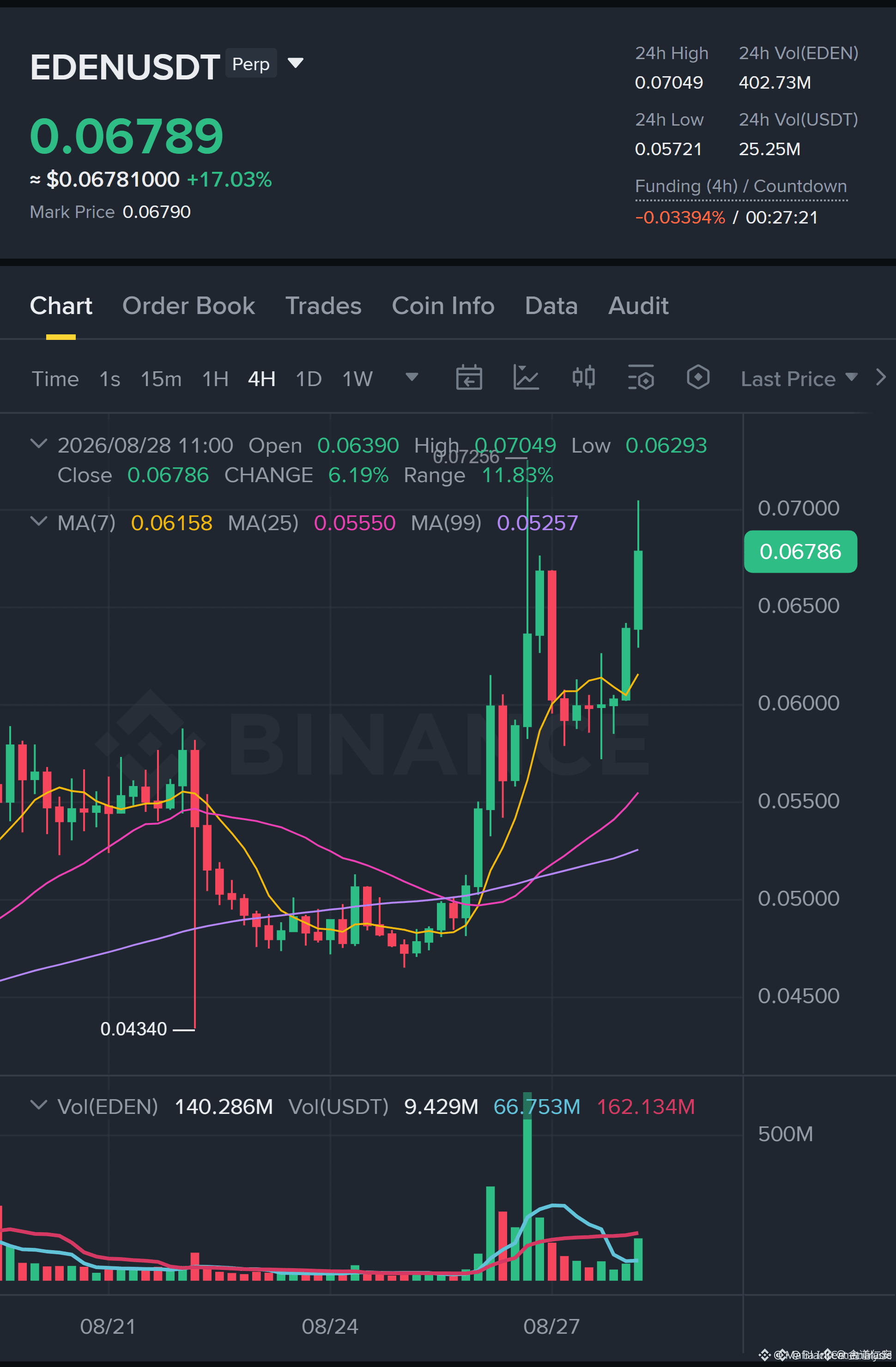Click the volume MA value 162.134M
Viewport: 896px width, 1367px height.
click(x=646, y=1106)
